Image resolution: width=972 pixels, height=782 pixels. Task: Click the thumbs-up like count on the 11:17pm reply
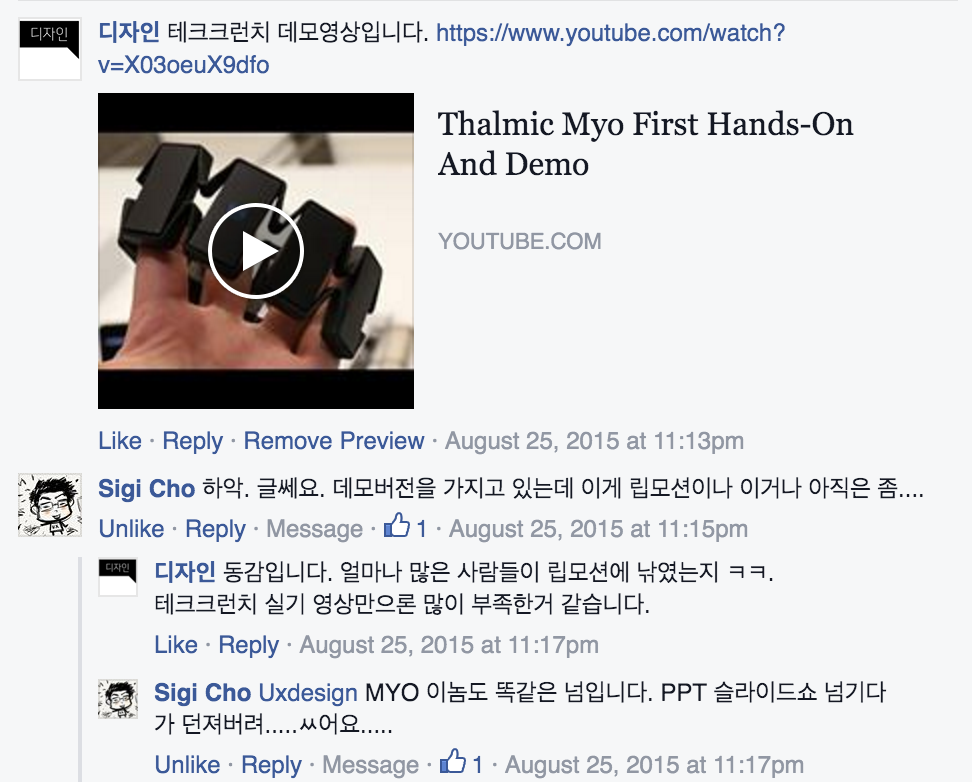tap(462, 764)
